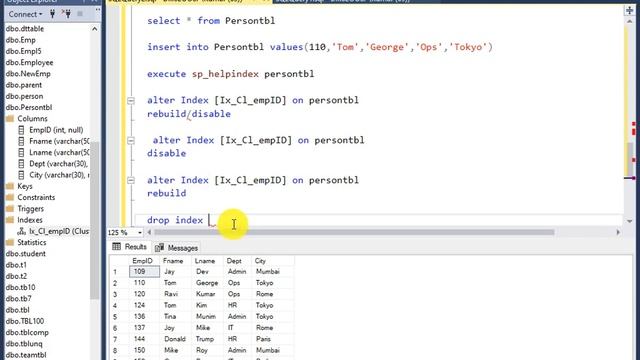Image resolution: width=640 pixels, height=360 pixels.
Task: Click the horizontal scroll left arrow
Action: tap(149, 232)
